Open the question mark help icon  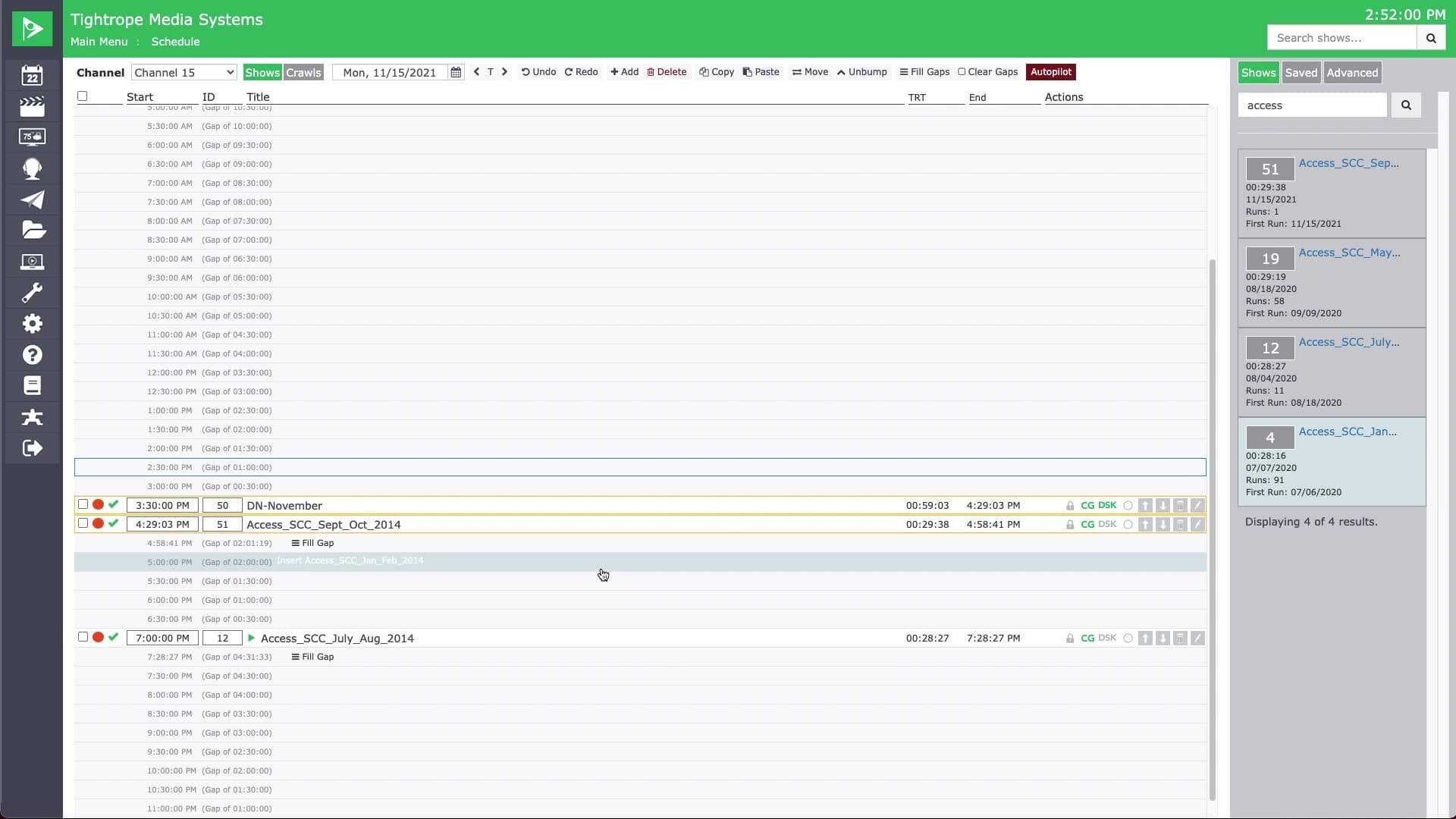pos(32,355)
